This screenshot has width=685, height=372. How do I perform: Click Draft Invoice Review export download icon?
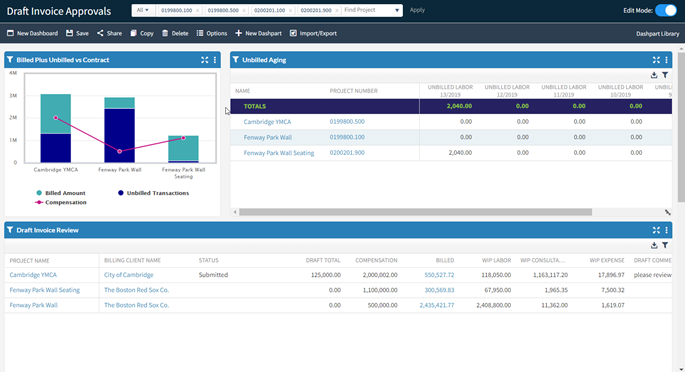(654, 245)
